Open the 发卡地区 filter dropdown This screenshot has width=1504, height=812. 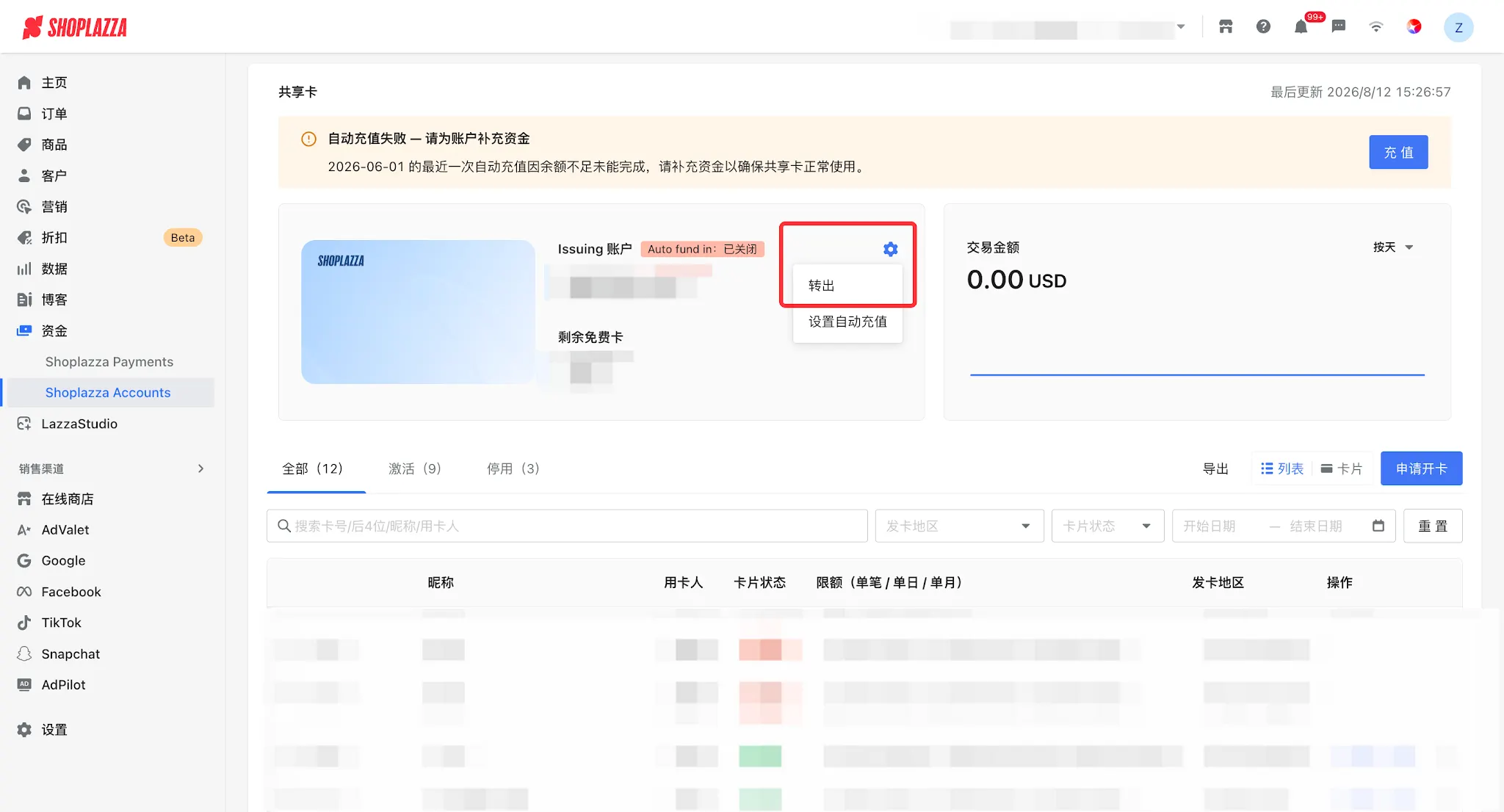pos(959,526)
